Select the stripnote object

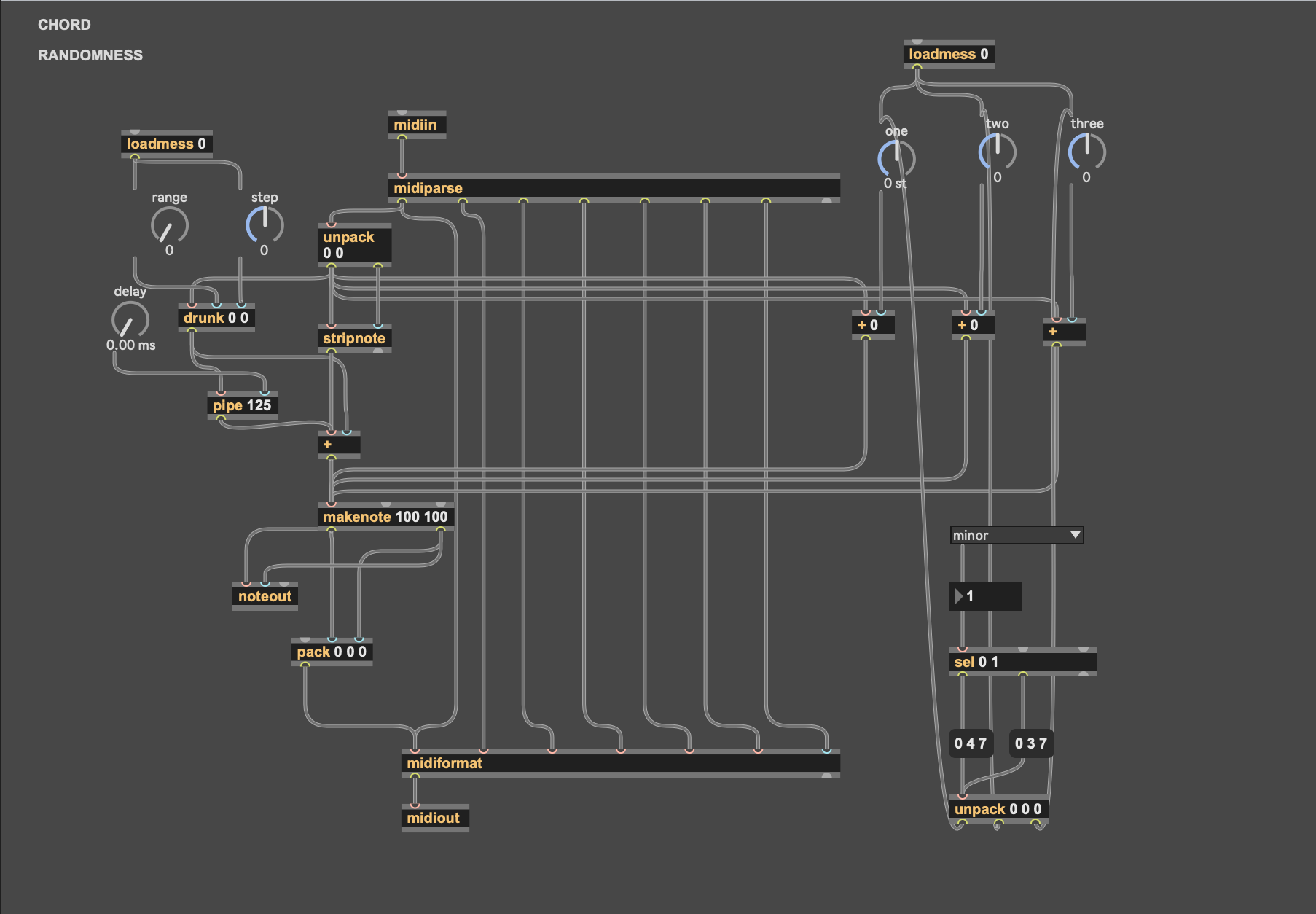(x=355, y=338)
